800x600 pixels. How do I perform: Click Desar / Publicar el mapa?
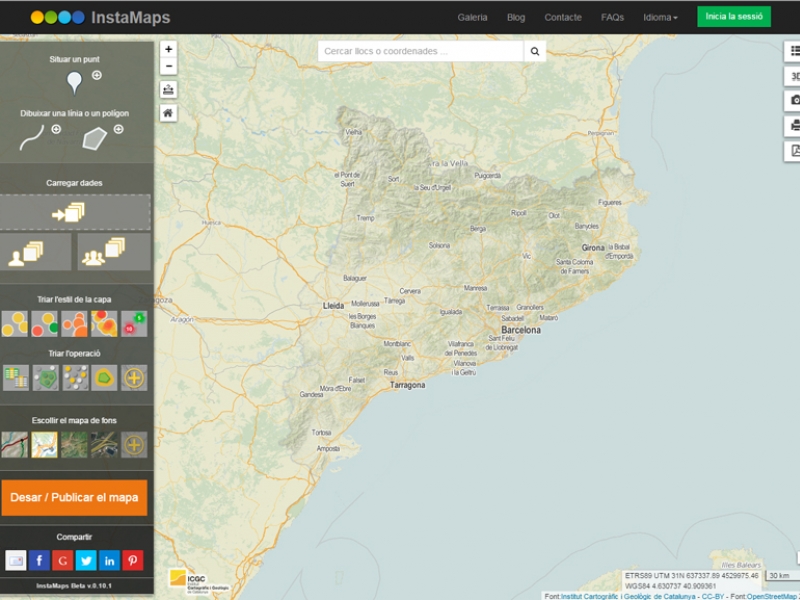pos(74,497)
